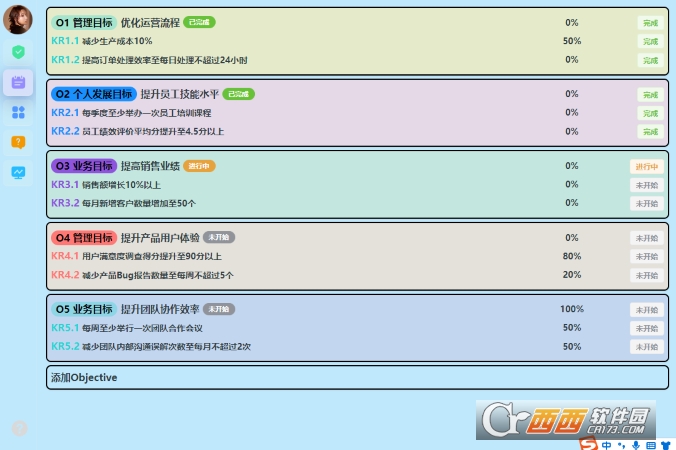
Task: Change status of O2 提升员工技能水平
Action: pyautogui.click(x=650, y=95)
